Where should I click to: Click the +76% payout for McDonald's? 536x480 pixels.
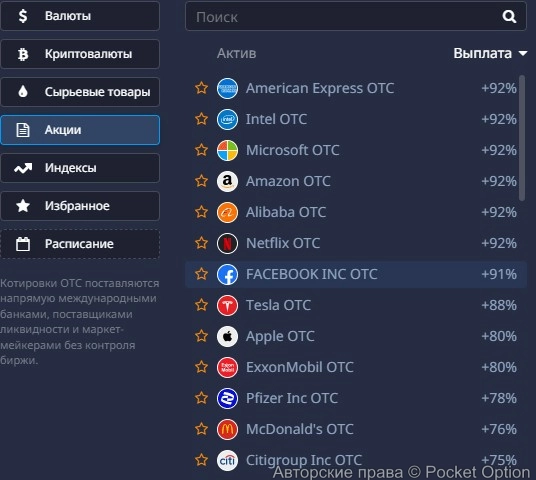pos(499,429)
